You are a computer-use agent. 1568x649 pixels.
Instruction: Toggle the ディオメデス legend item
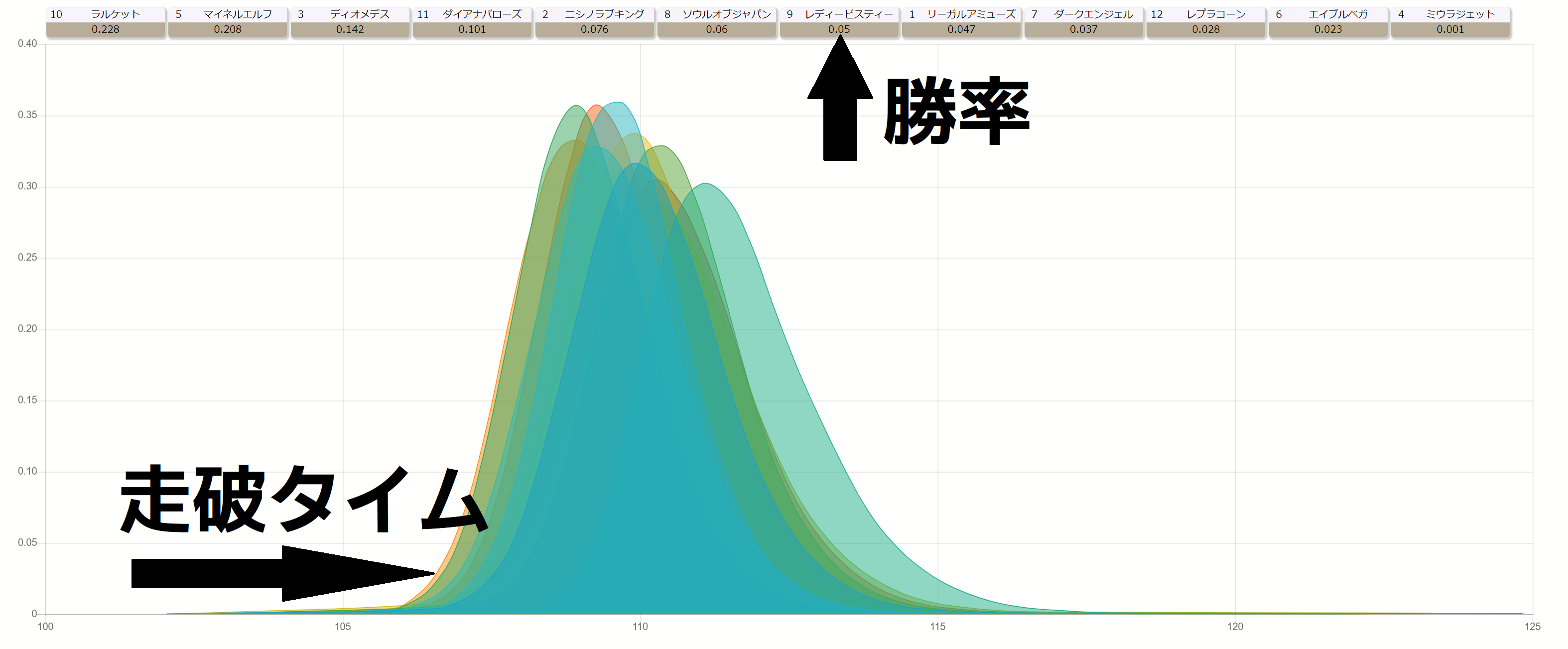pyautogui.click(x=350, y=22)
